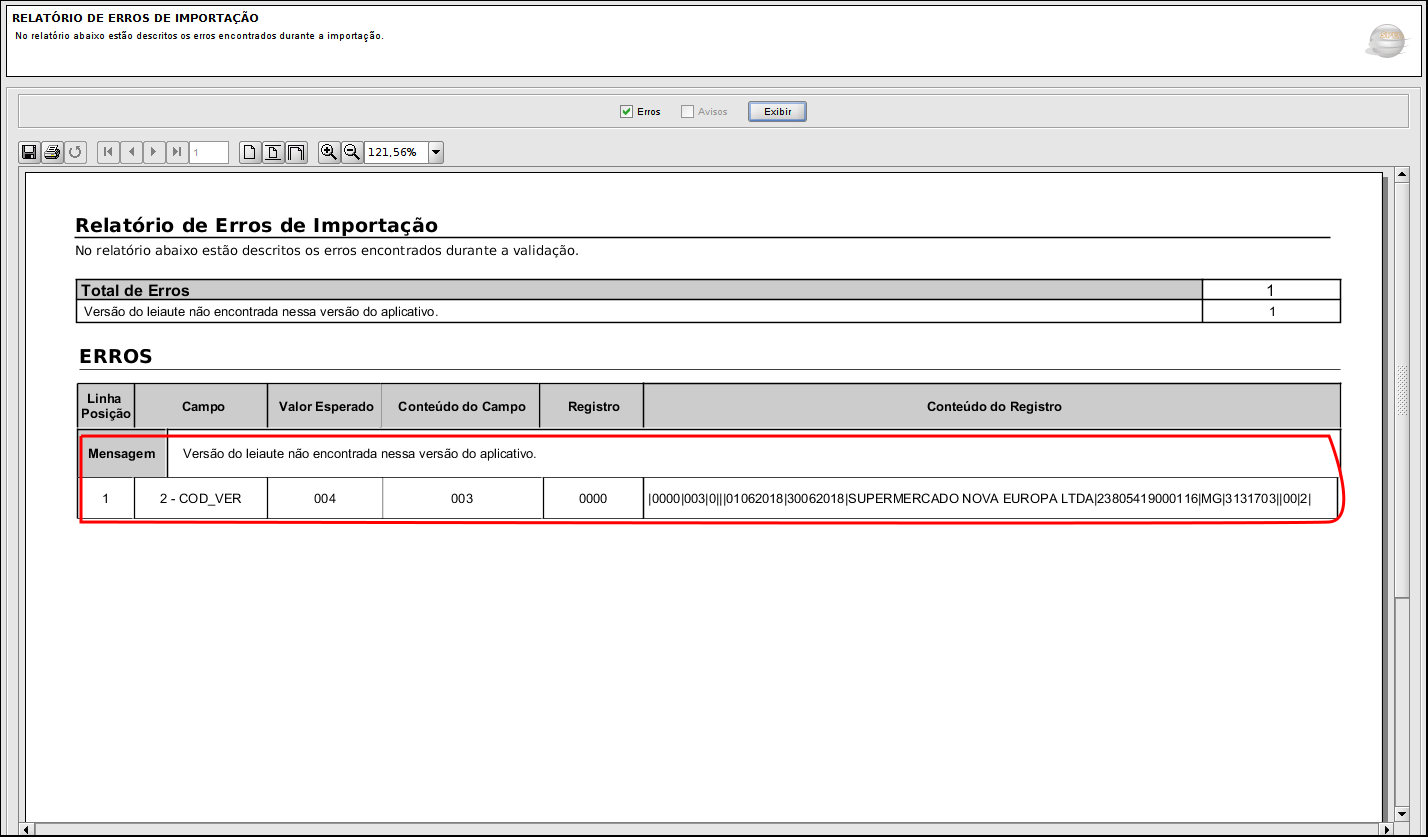Click the "Mensagem" label cell

[x=122, y=454]
